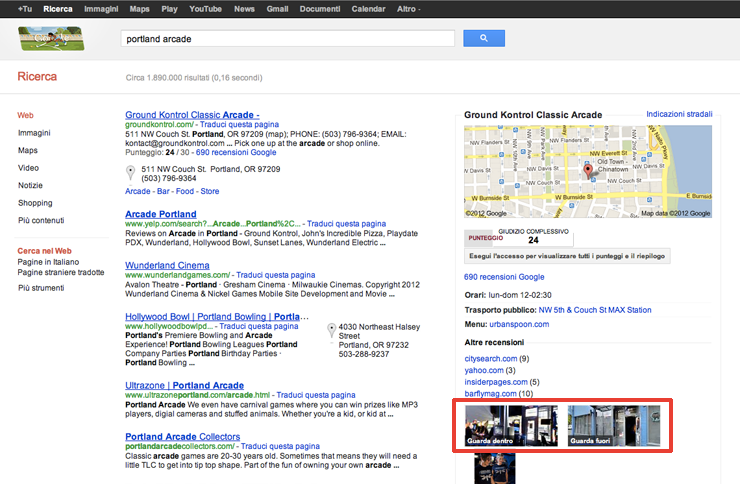Open the urbanspoon.com menu link

519,324
